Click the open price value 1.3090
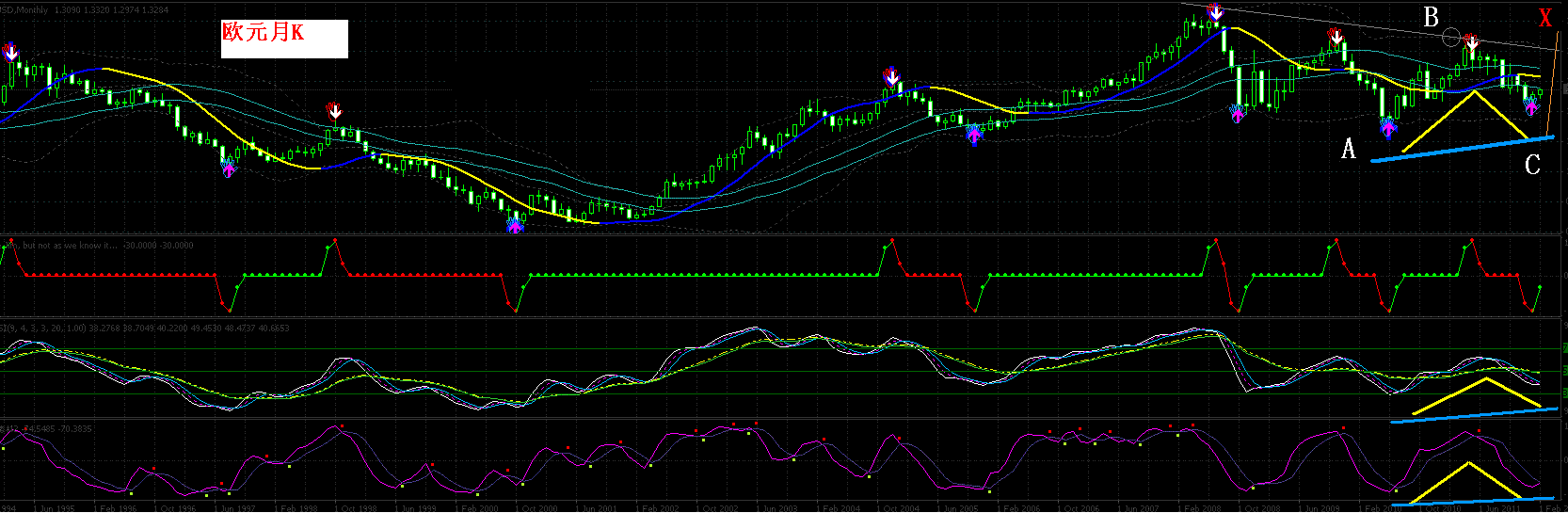This screenshot has height=513, width=1568. click(67, 9)
